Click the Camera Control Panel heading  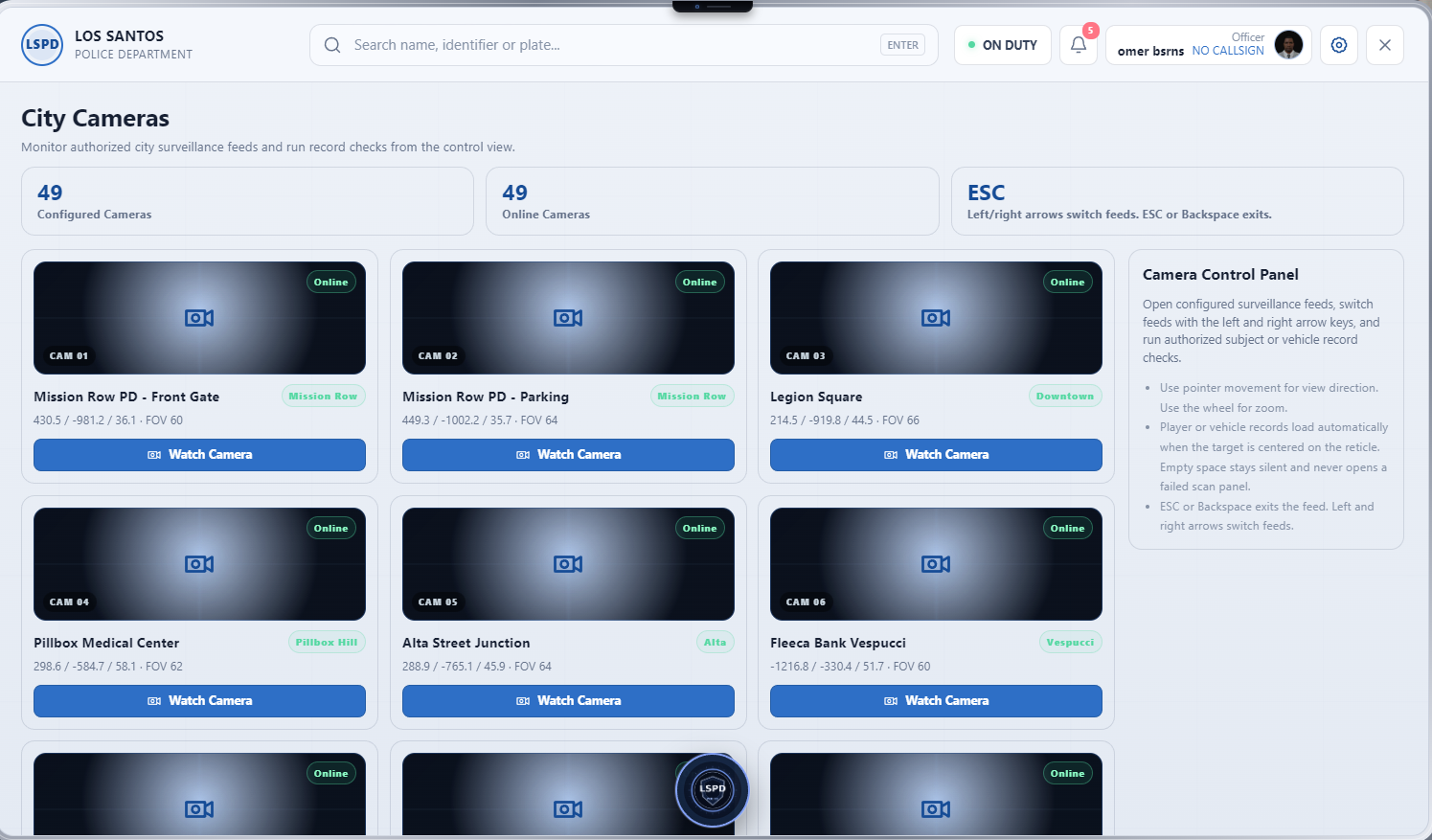(x=1220, y=275)
